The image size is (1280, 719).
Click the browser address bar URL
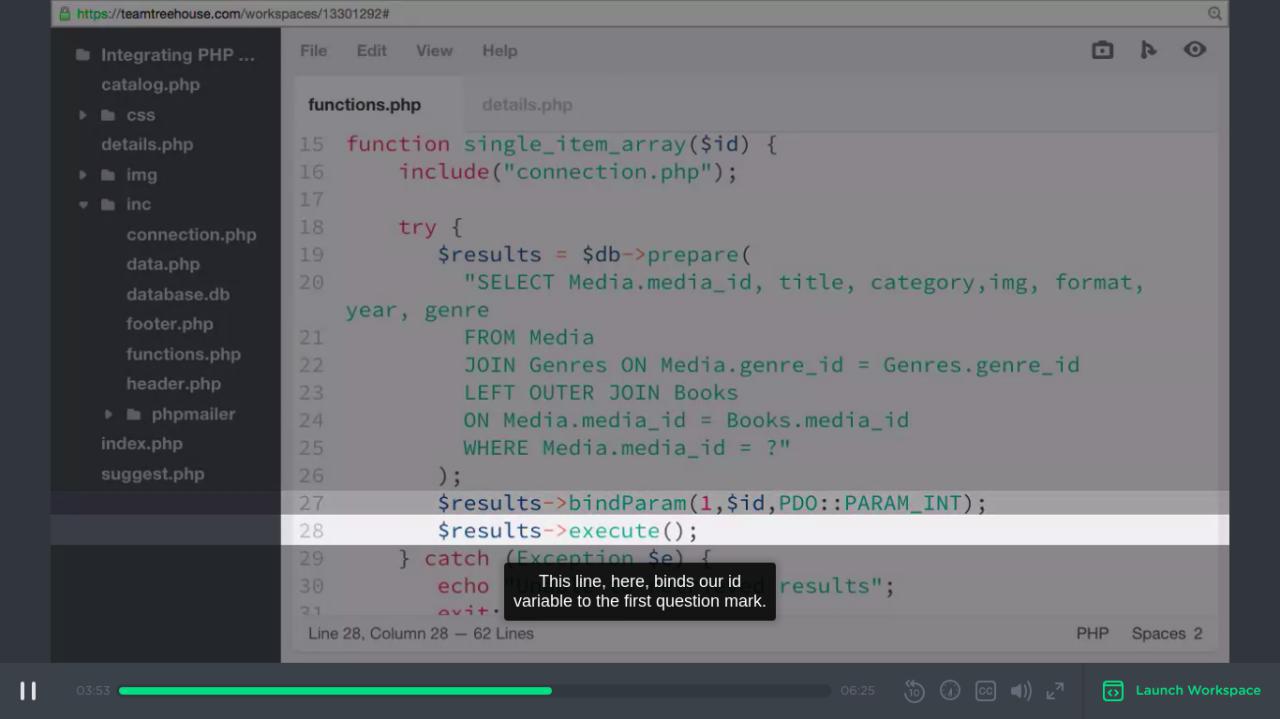[233, 14]
